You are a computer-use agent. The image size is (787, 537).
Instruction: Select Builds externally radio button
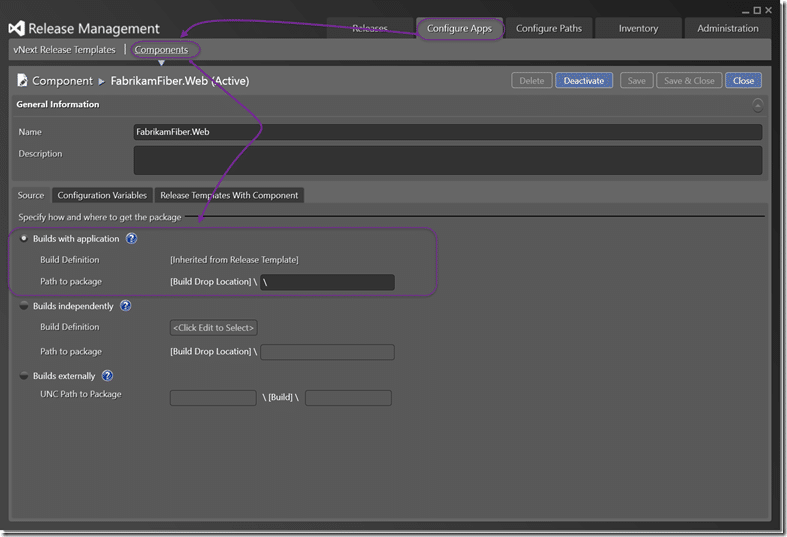(x=24, y=375)
